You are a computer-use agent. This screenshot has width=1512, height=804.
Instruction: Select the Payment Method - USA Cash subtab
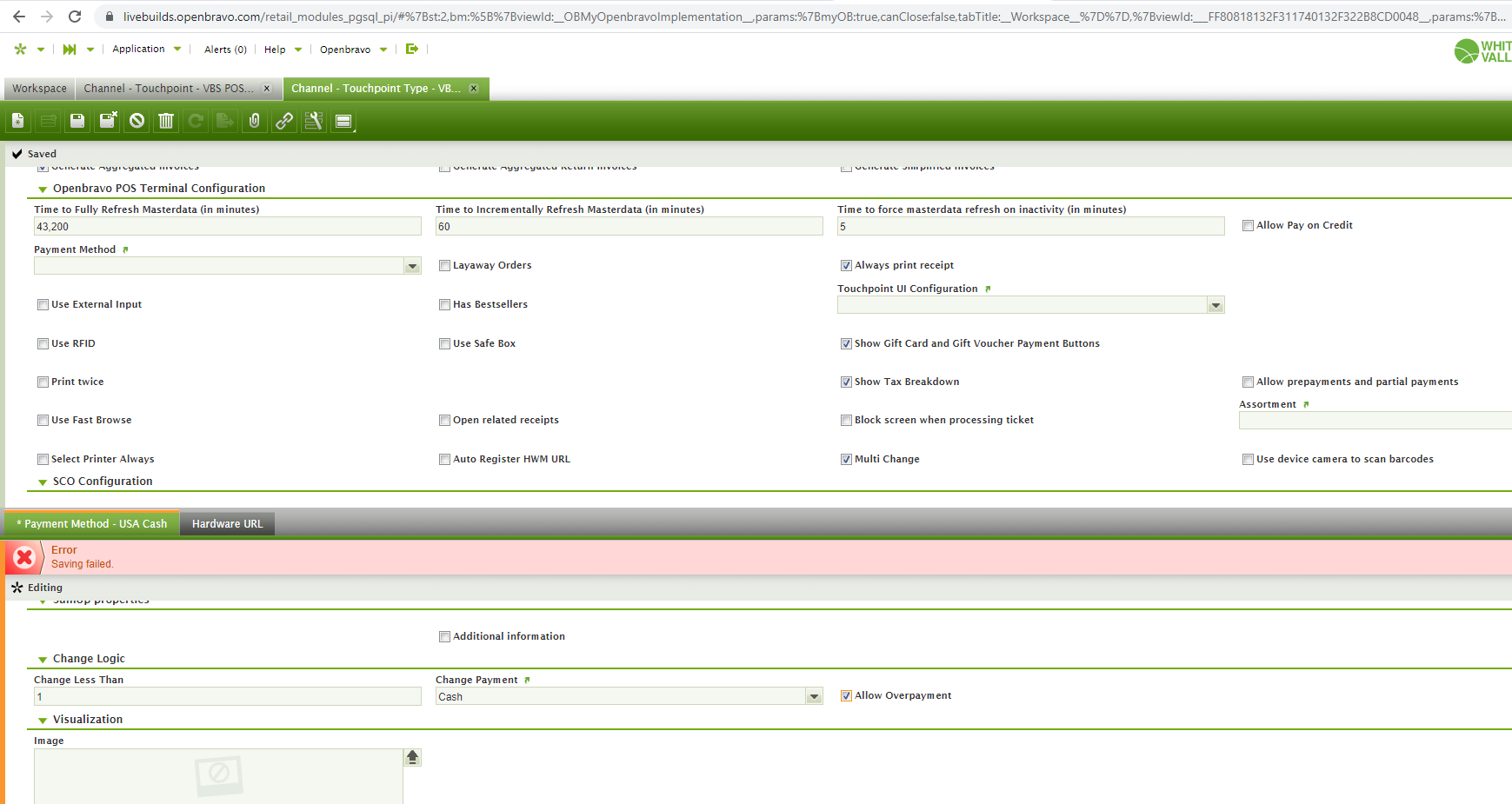92,523
